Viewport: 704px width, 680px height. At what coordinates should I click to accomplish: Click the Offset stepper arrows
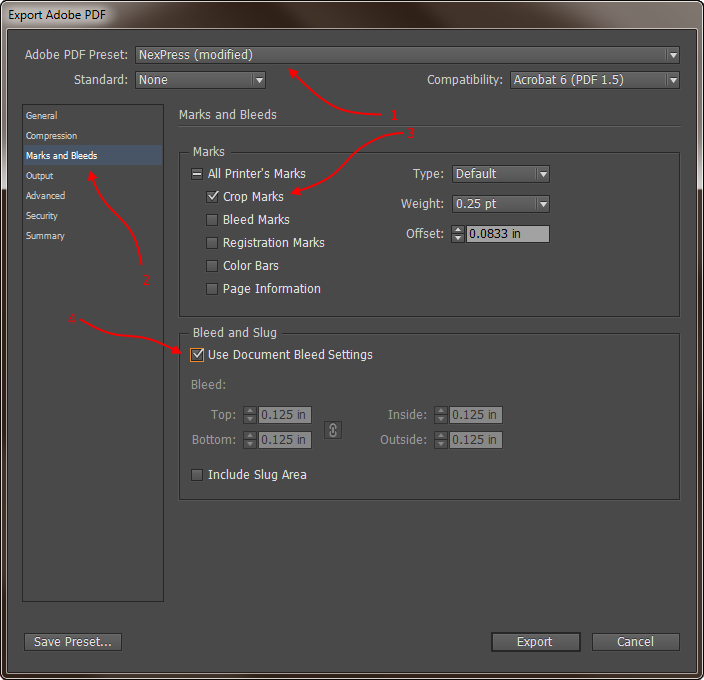[458, 234]
